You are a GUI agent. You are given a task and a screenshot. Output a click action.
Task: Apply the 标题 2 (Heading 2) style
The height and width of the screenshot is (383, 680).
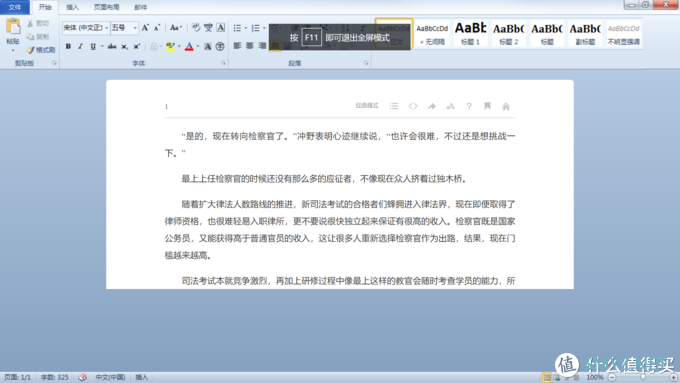click(x=508, y=34)
